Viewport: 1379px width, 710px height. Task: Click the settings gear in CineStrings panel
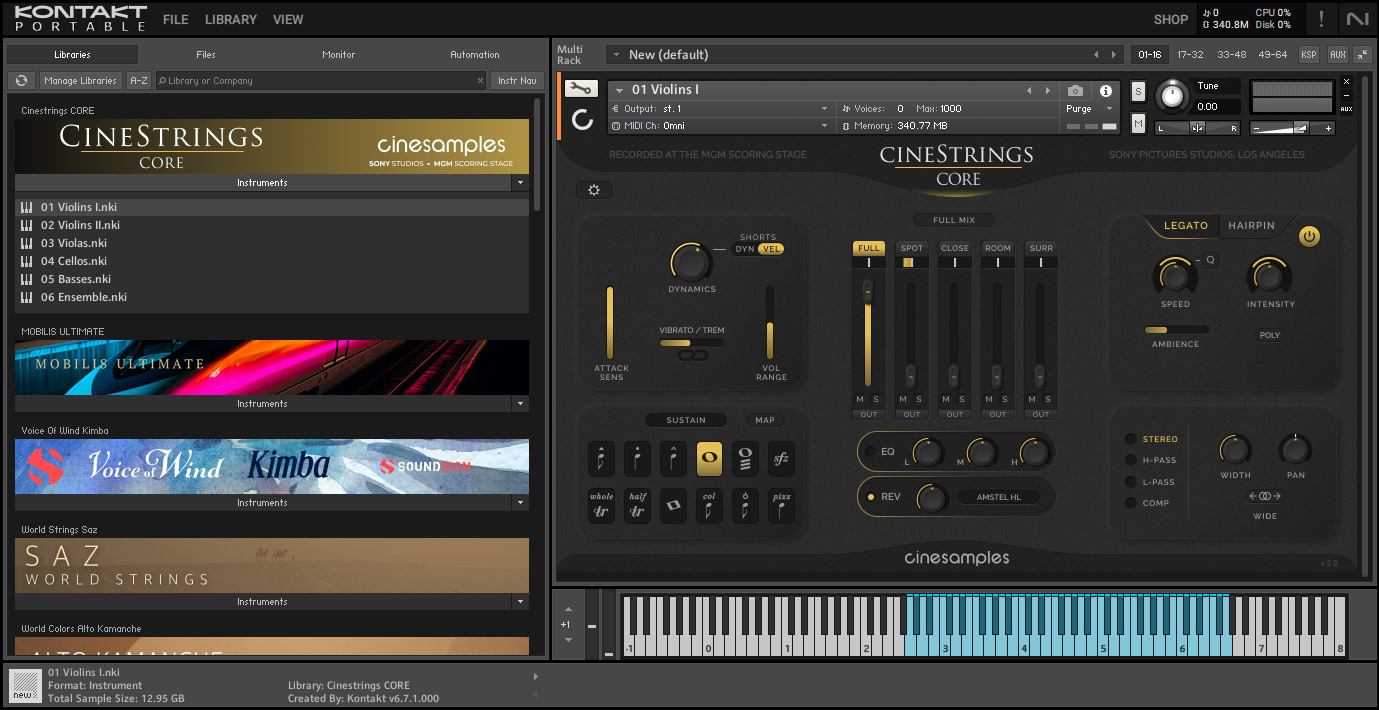[594, 190]
